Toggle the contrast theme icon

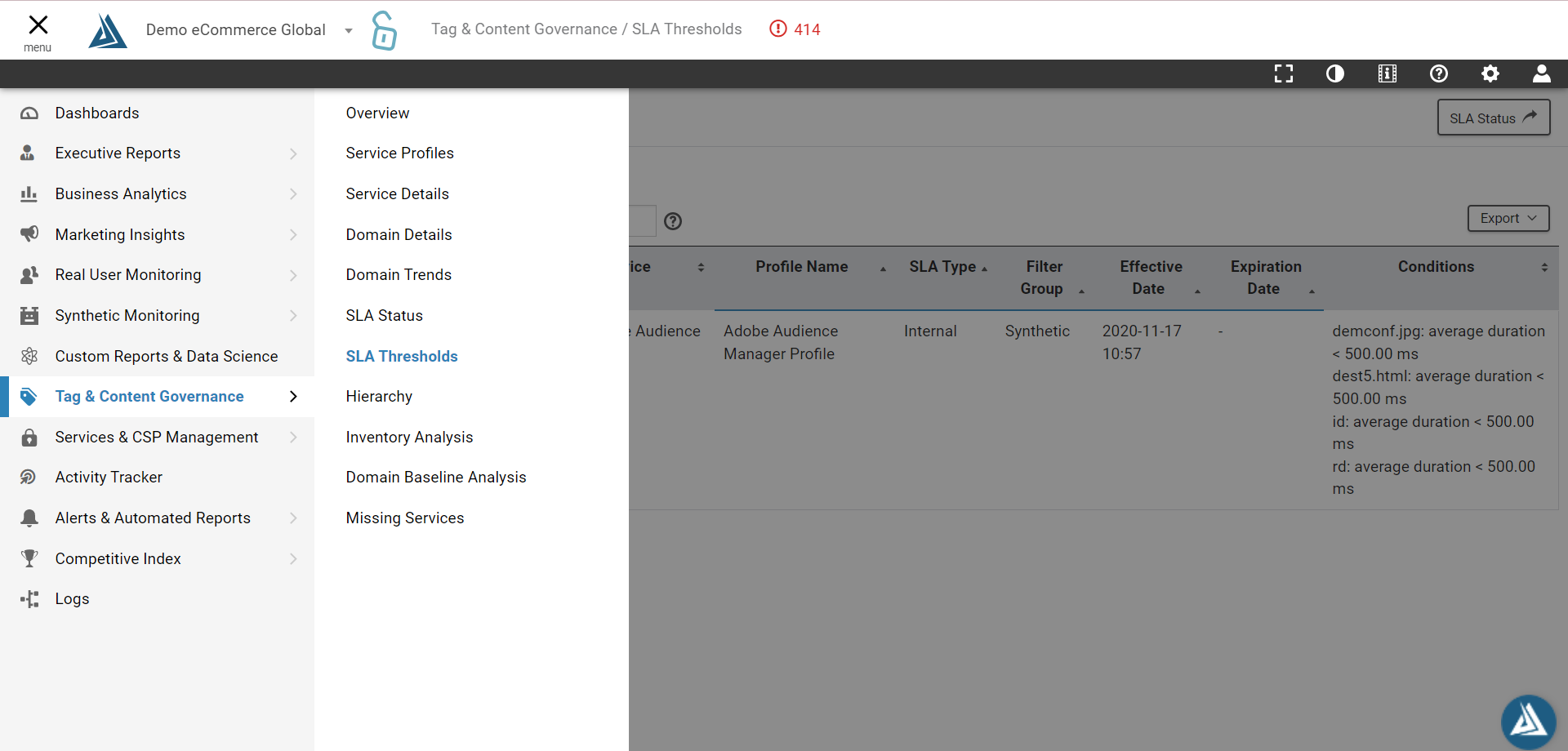coord(1335,74)
